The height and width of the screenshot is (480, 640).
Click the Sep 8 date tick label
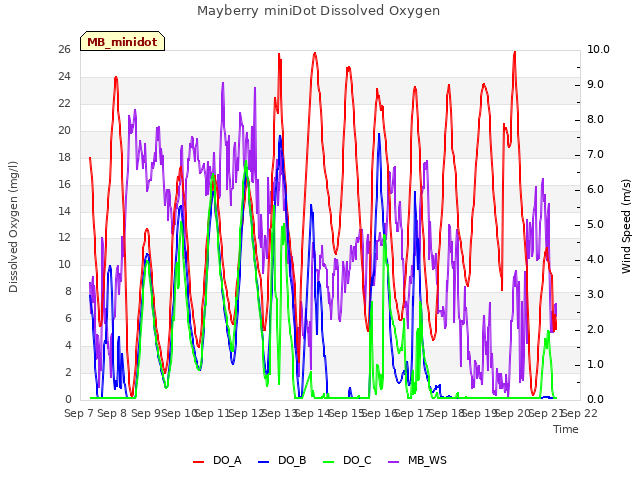point(112,413)
